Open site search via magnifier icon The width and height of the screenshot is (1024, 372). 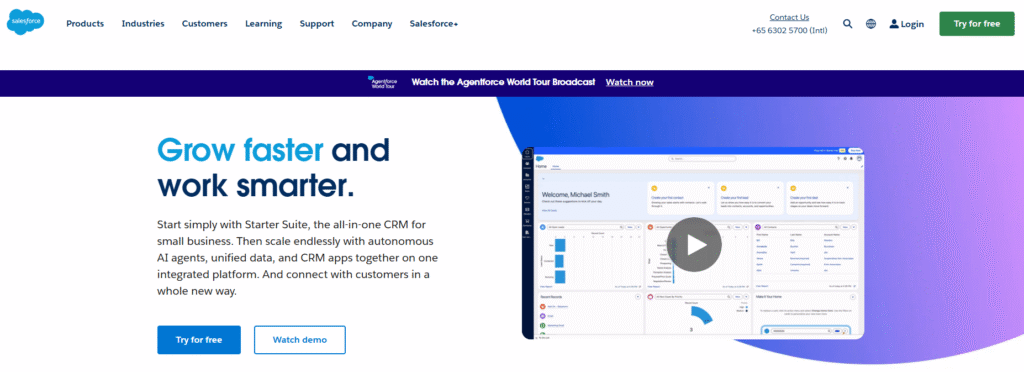point(848,23)
